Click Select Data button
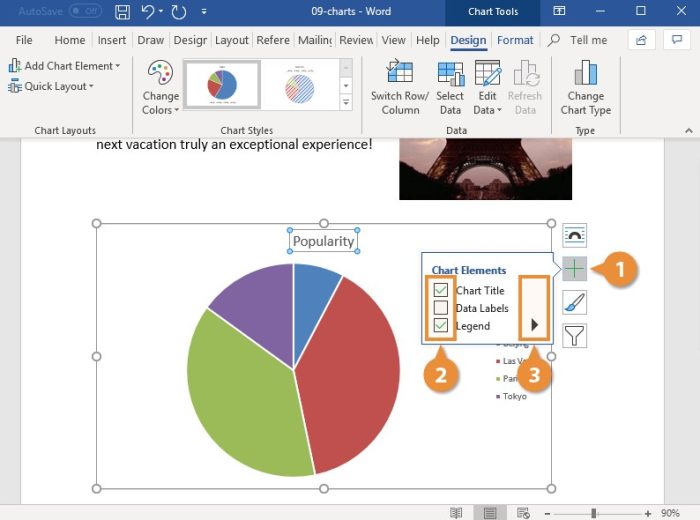Image resolution: width=700 pixels, height=520 pixels. click(450, 87)
